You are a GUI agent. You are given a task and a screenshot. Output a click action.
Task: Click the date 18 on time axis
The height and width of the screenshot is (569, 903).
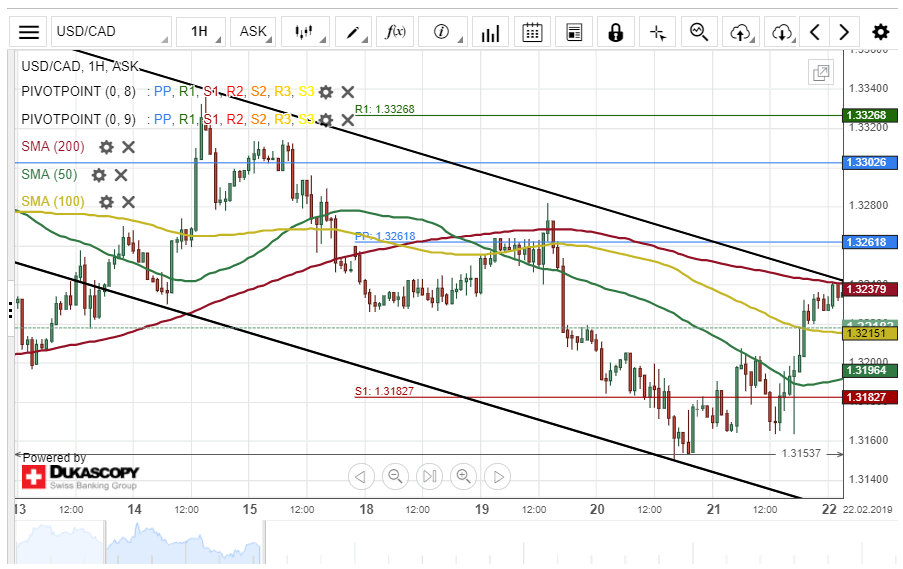pyautogui.click(x=366, y=510)
